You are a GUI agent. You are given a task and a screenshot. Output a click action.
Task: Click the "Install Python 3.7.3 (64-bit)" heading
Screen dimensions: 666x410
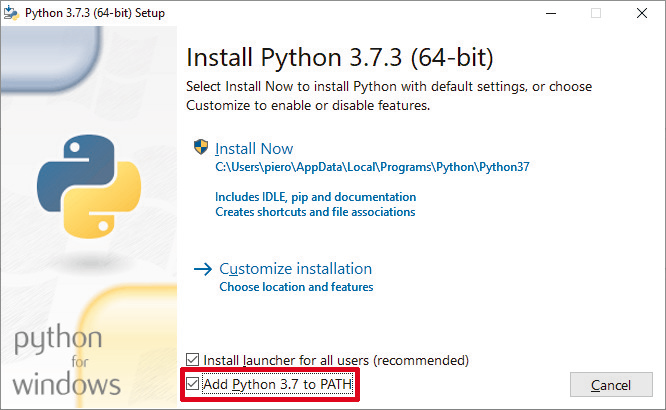[x=340, y=55]
